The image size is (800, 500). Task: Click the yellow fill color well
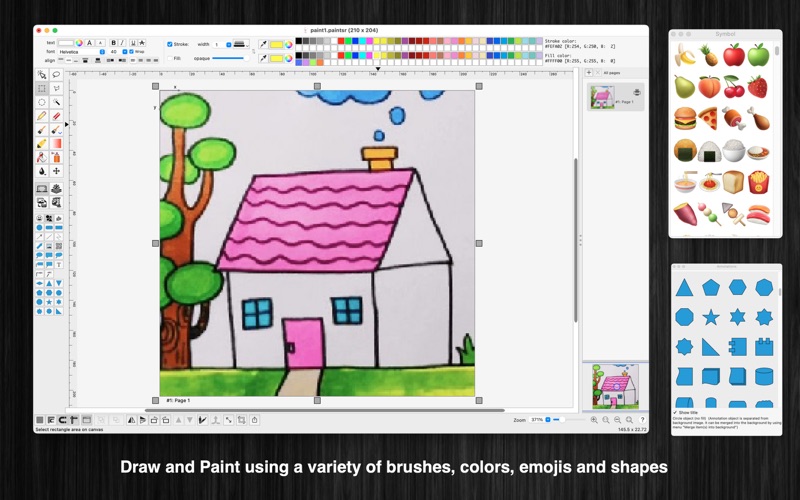[x=277, y=58]
